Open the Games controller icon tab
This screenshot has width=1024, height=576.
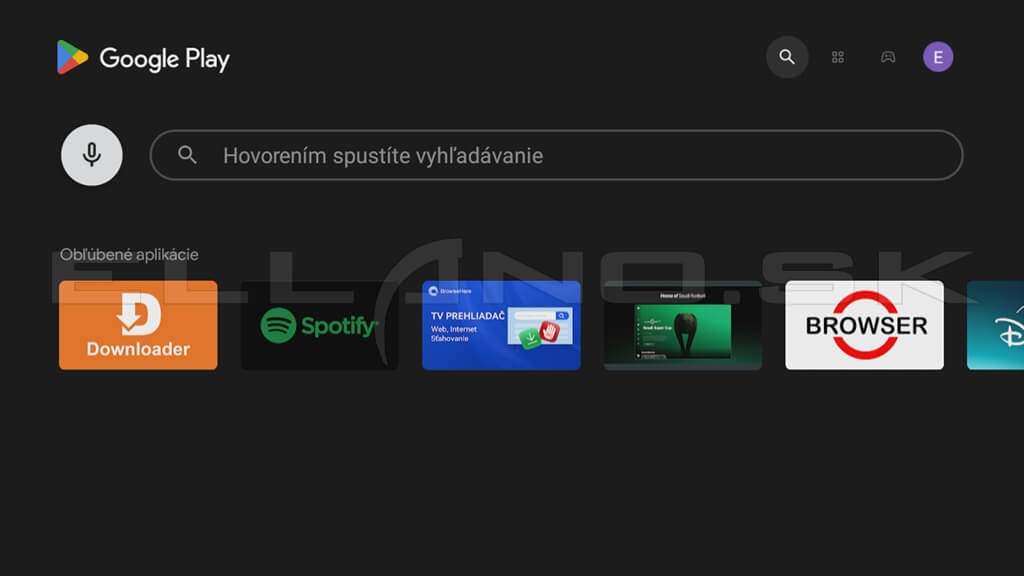click(x=888, y=57)
